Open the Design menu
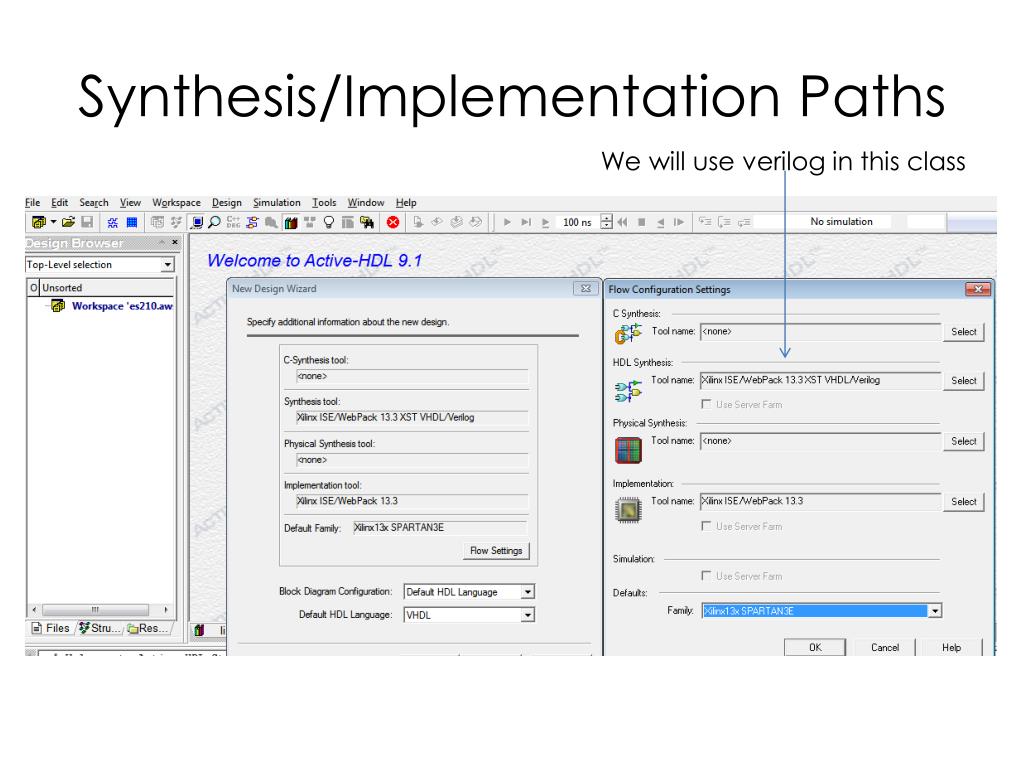This screenshot has width=1024, height=768. [x=227, y=202]
